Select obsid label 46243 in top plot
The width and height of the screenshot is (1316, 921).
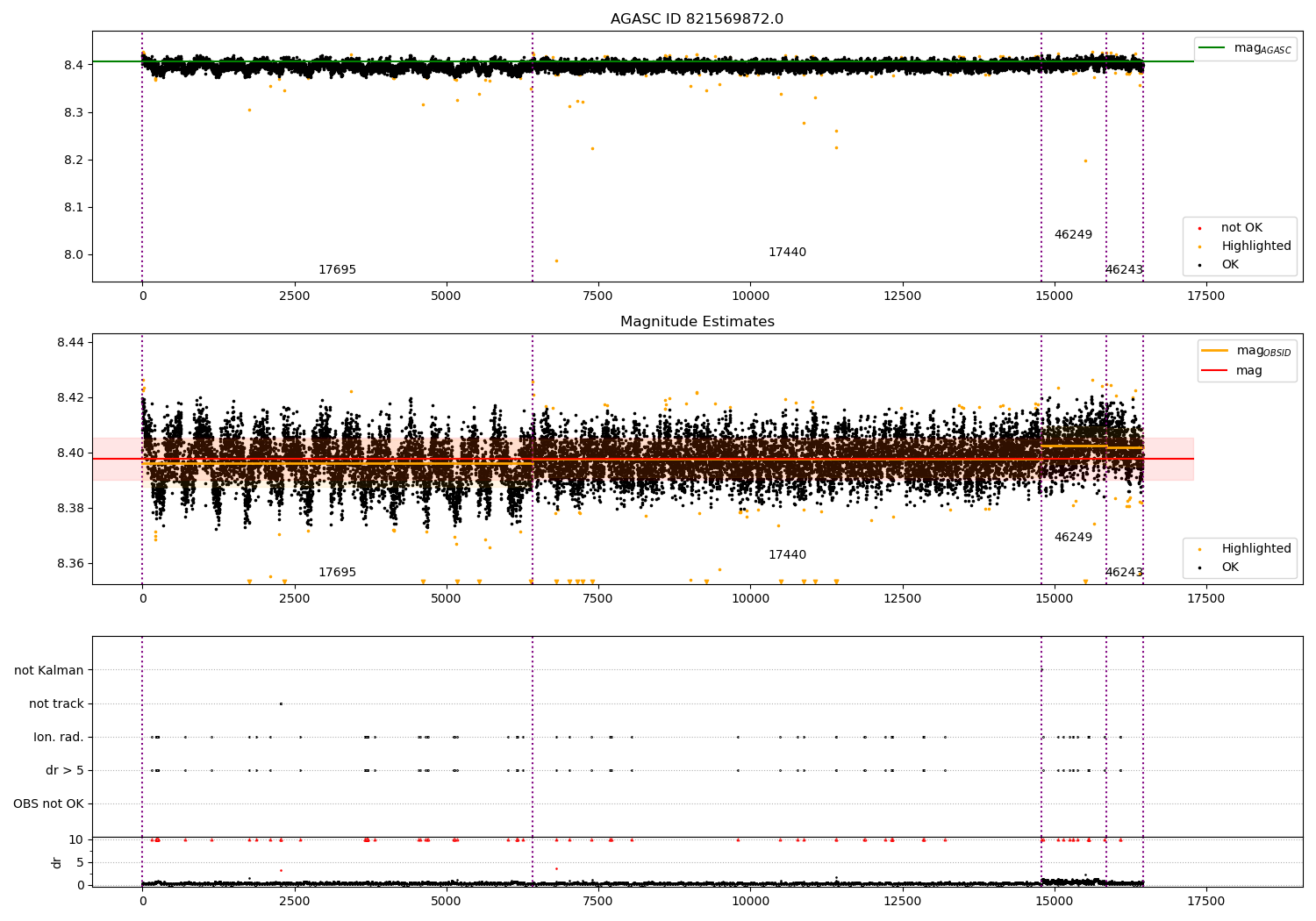pyautogui.click(x=1124, y=270)
